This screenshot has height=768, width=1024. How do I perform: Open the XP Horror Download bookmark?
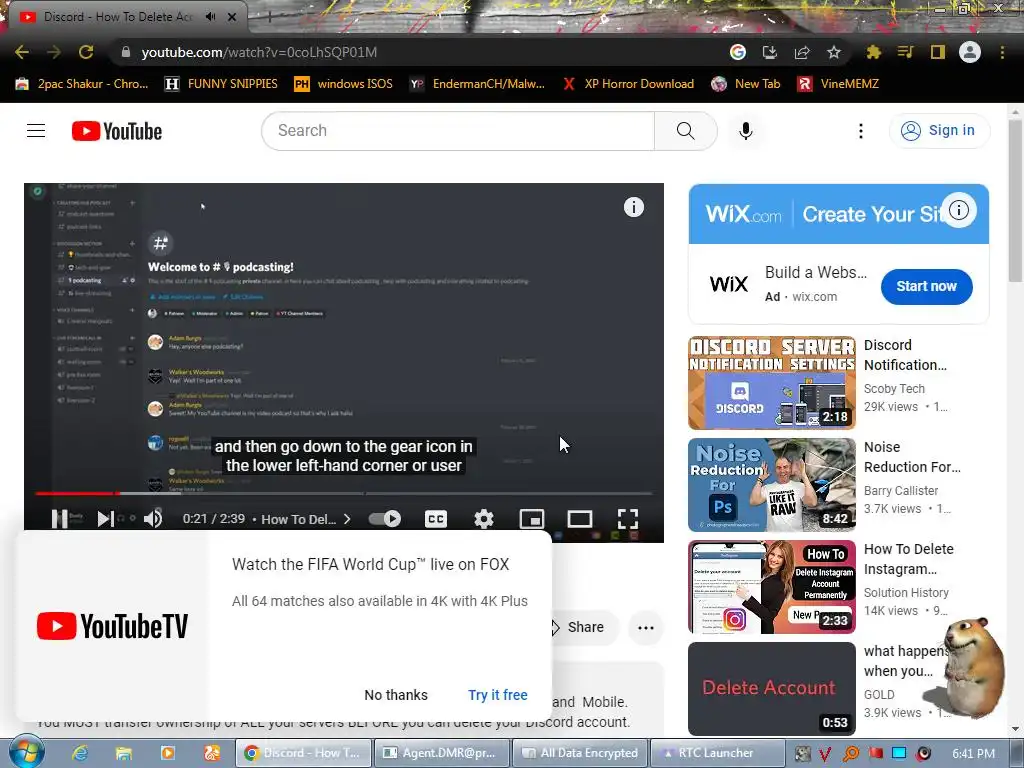point(628,84)
